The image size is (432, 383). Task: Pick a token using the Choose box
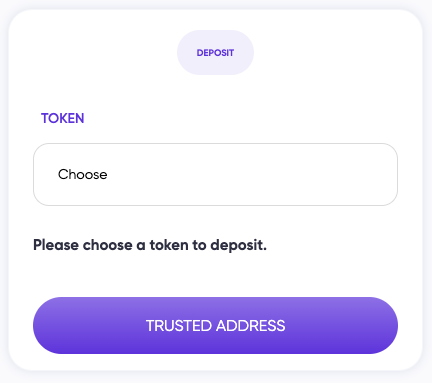coord(215,174)
